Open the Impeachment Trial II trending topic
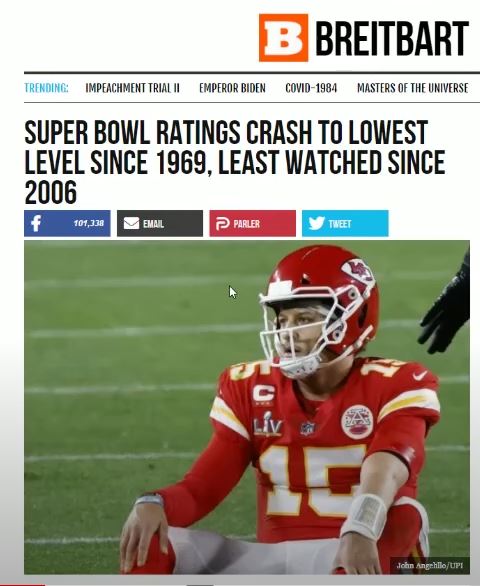 (x=132, y=88)
